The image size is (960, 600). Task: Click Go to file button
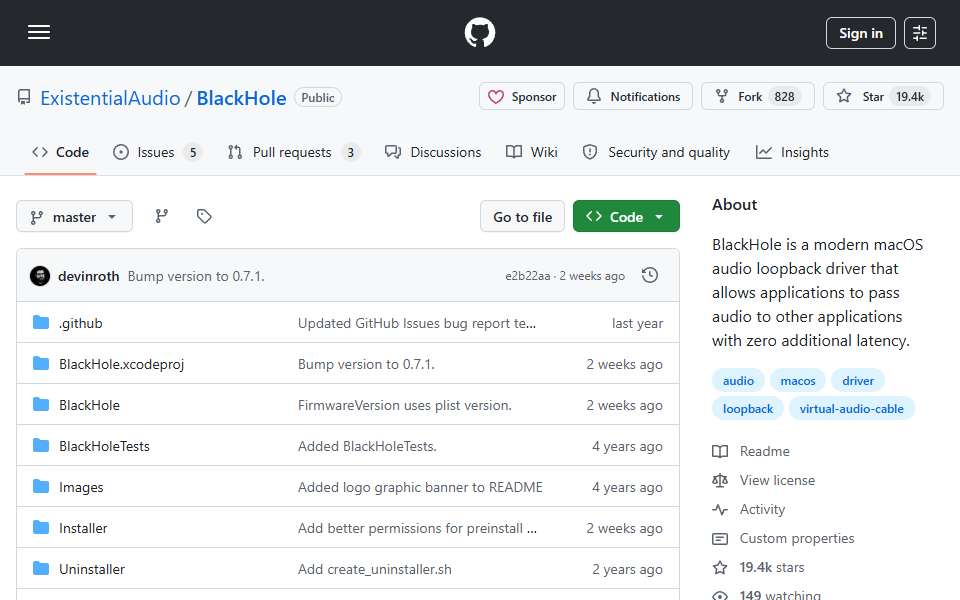tap(522, 217)
